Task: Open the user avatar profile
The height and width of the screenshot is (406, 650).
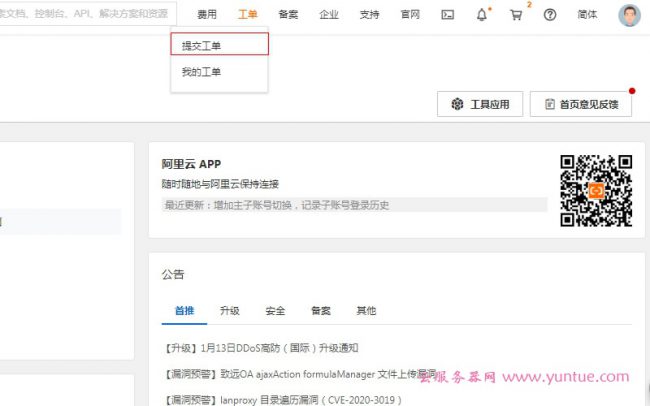Action: (x=629, y=15)
